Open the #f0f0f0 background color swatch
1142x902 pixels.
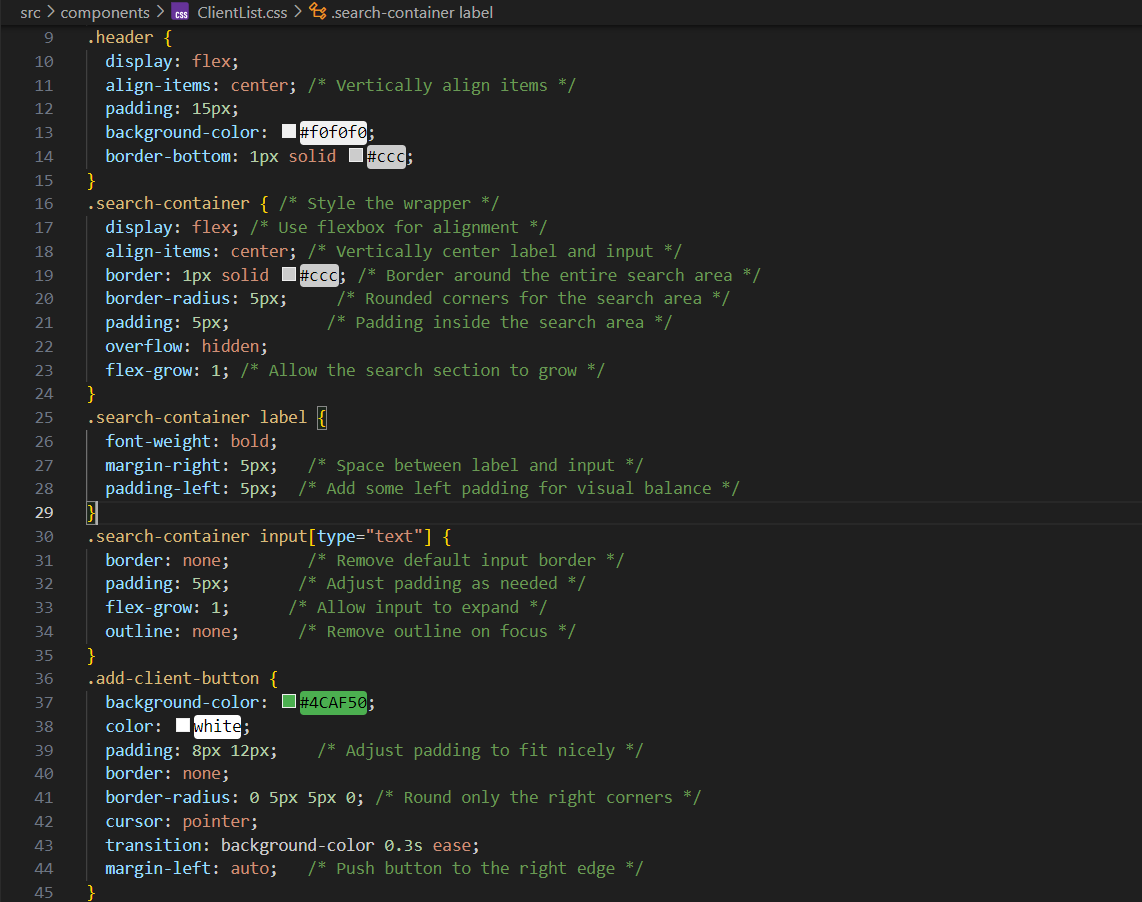[289, 132]
